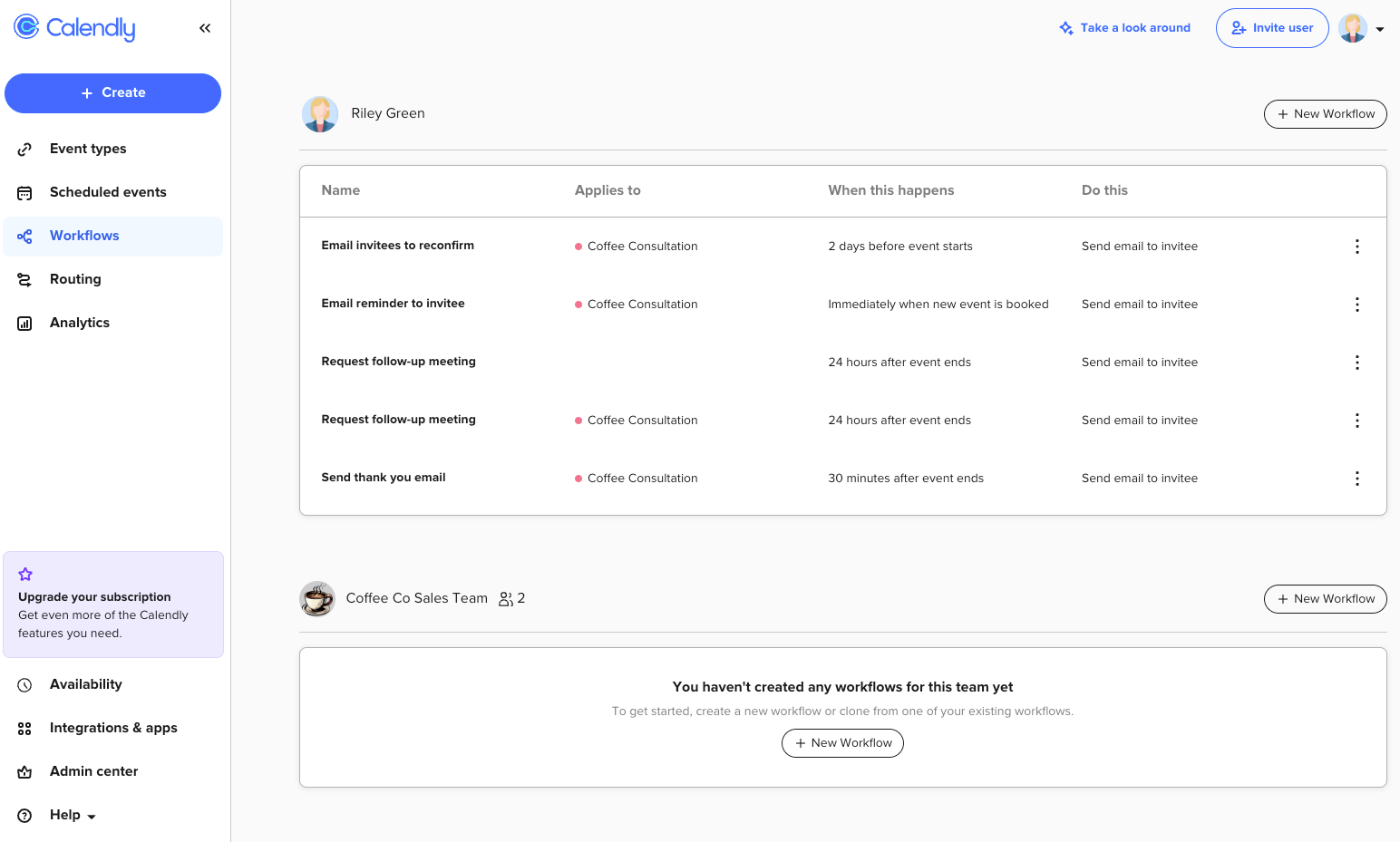The height and width of the screenshot is (842, 1400).
Task: Click the Create button
Action: click(x=112, y=92)
